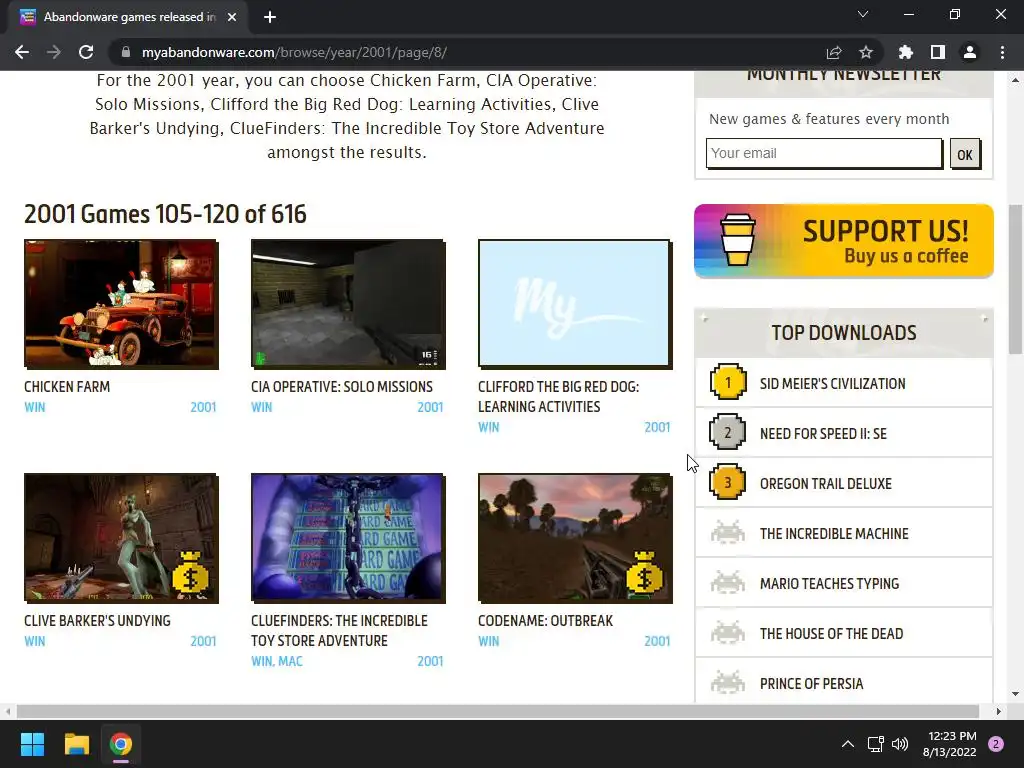The image size is (1024, 768).
Task: Open File Explorer from taskbar
Action: coord(76,744)
